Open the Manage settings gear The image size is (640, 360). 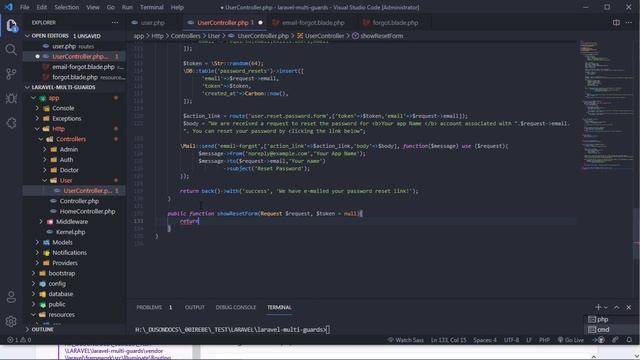[11, 321]
